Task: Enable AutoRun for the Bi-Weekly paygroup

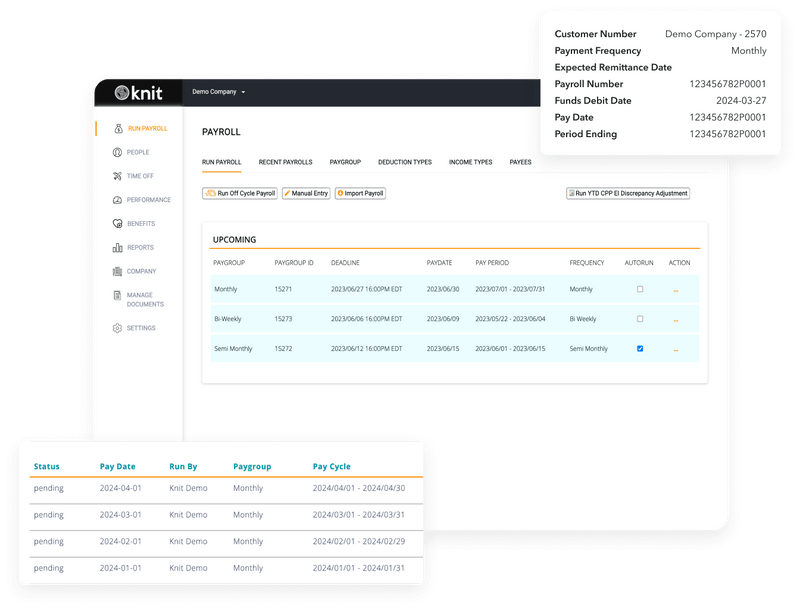Action: 640,319
